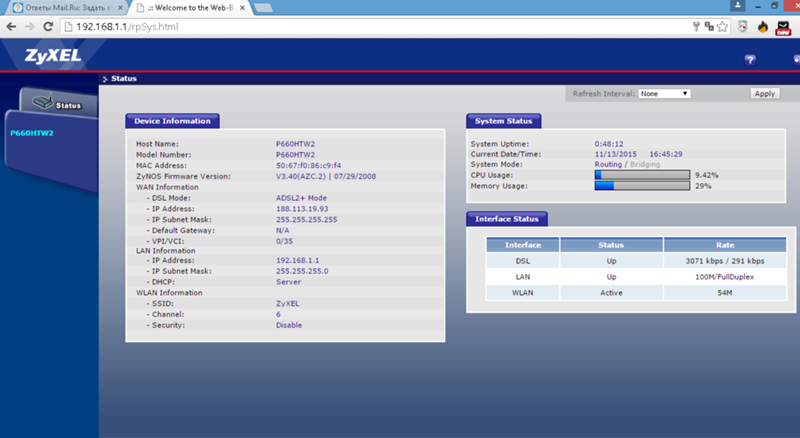This screenshot has height=438, width=800.
Task: Open the flame extension icon
Action: tap(763, 27)
